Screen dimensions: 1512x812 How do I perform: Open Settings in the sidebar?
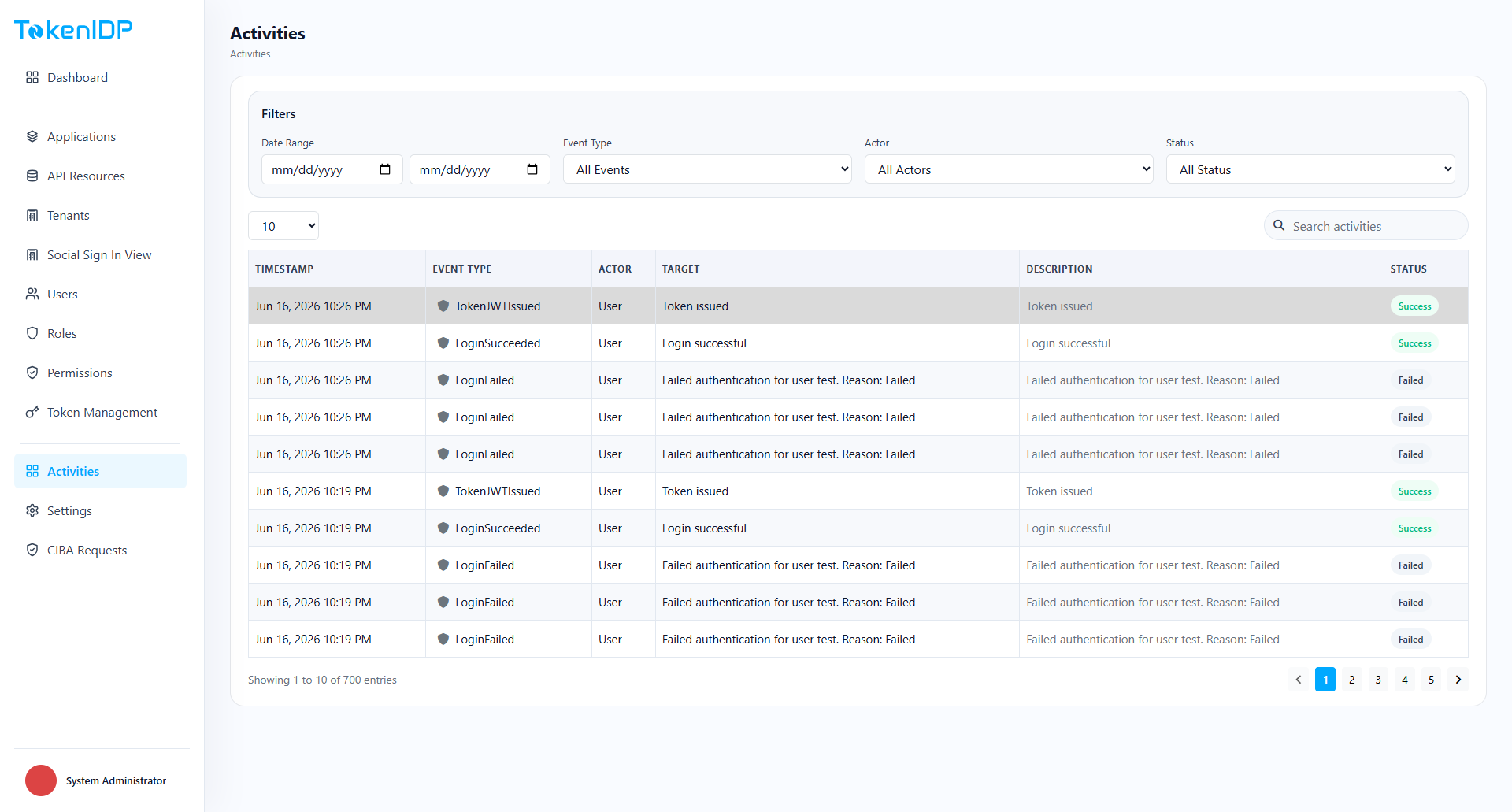[100, 510]
